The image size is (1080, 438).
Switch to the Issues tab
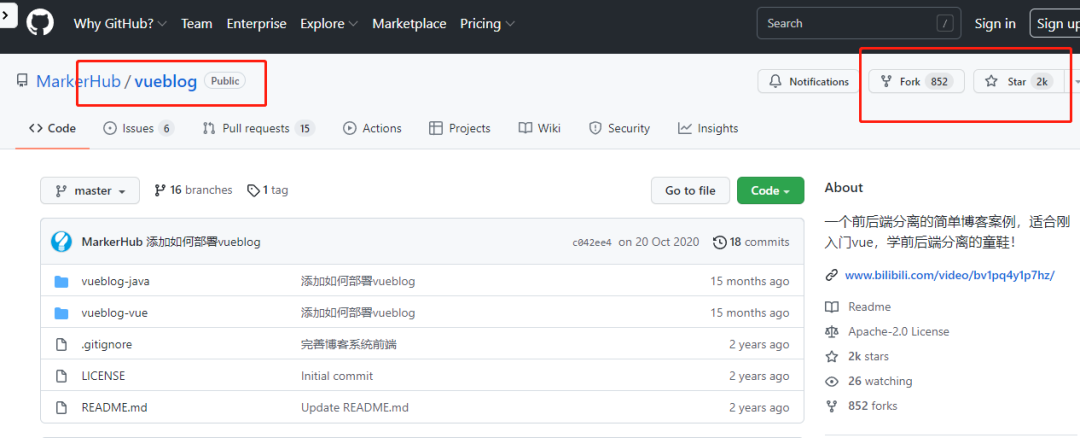click(138, 128)
